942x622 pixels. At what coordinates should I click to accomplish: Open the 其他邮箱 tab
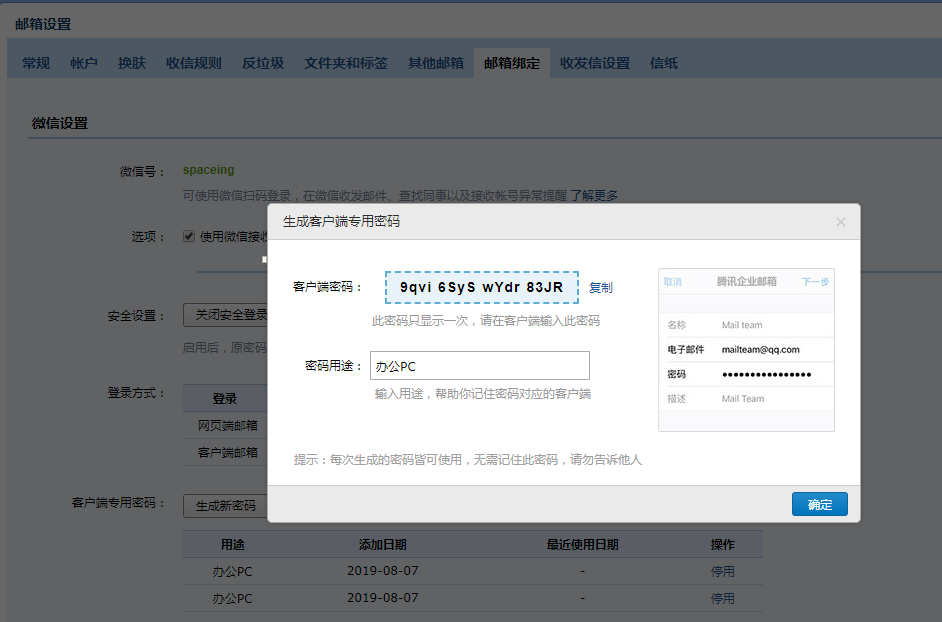(436, 63)
